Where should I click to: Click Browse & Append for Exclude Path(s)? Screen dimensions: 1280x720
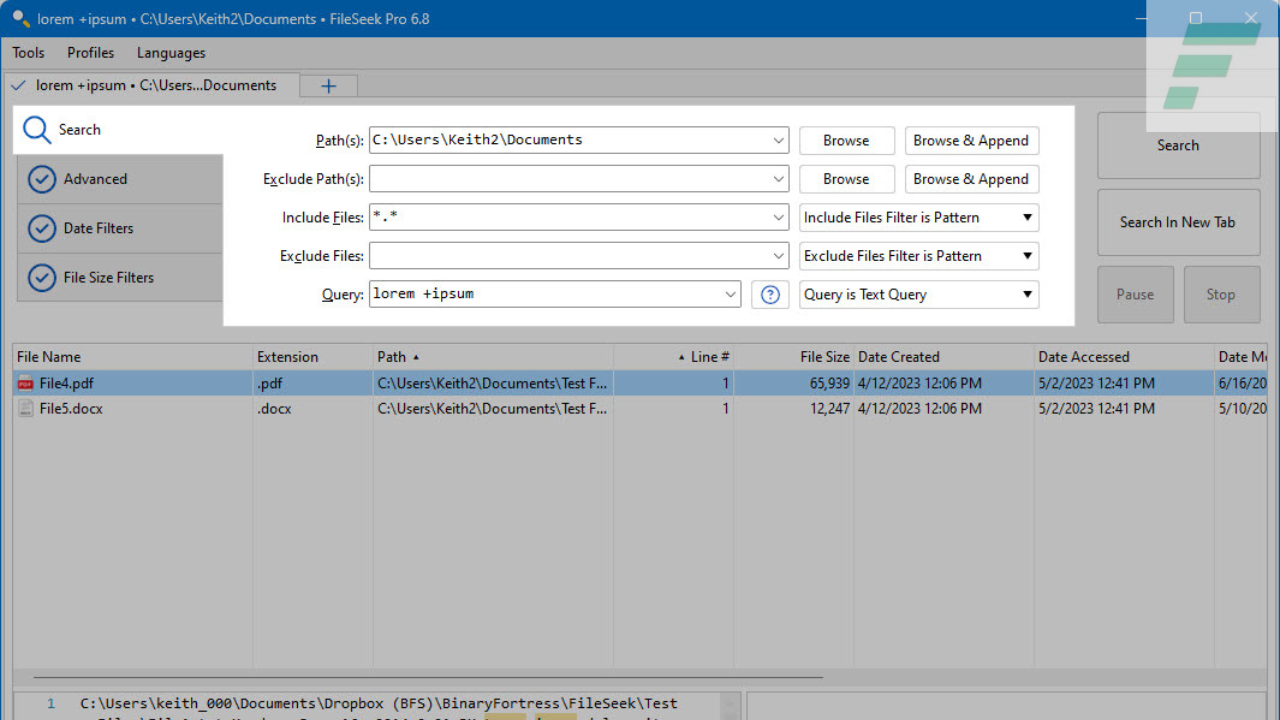click(x=971, y=179)
